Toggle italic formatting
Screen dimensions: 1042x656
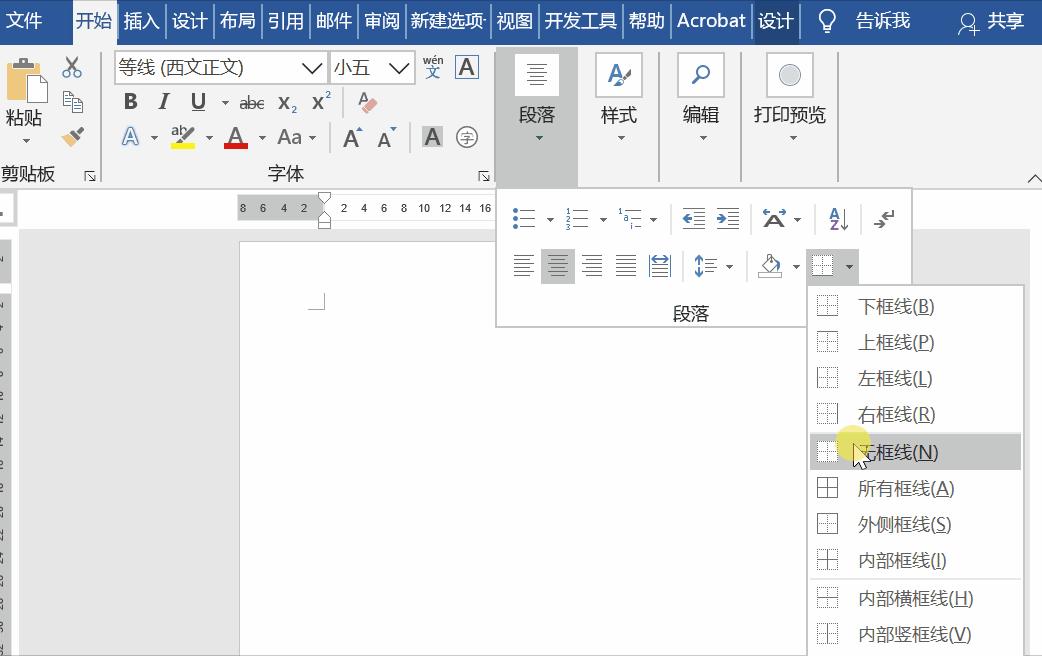click(x=163, y=101)
